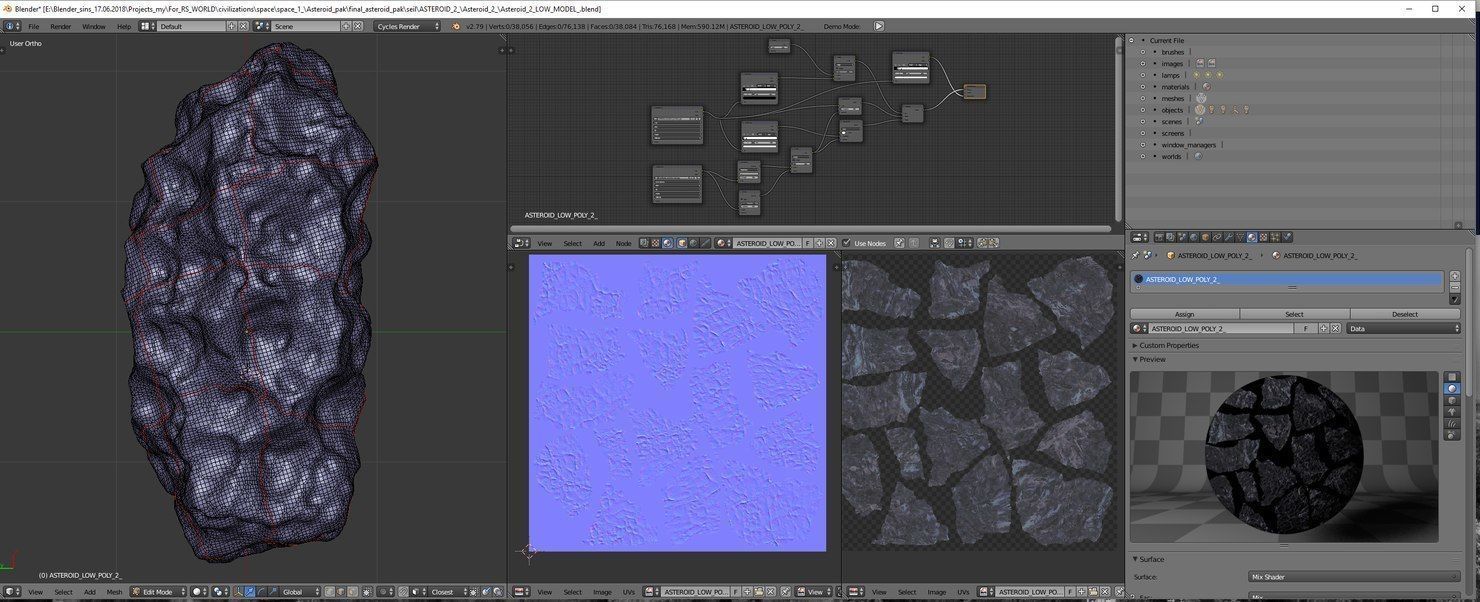Open the Texture properties tab icon
1480x602 pixels.
(1264, 238)
